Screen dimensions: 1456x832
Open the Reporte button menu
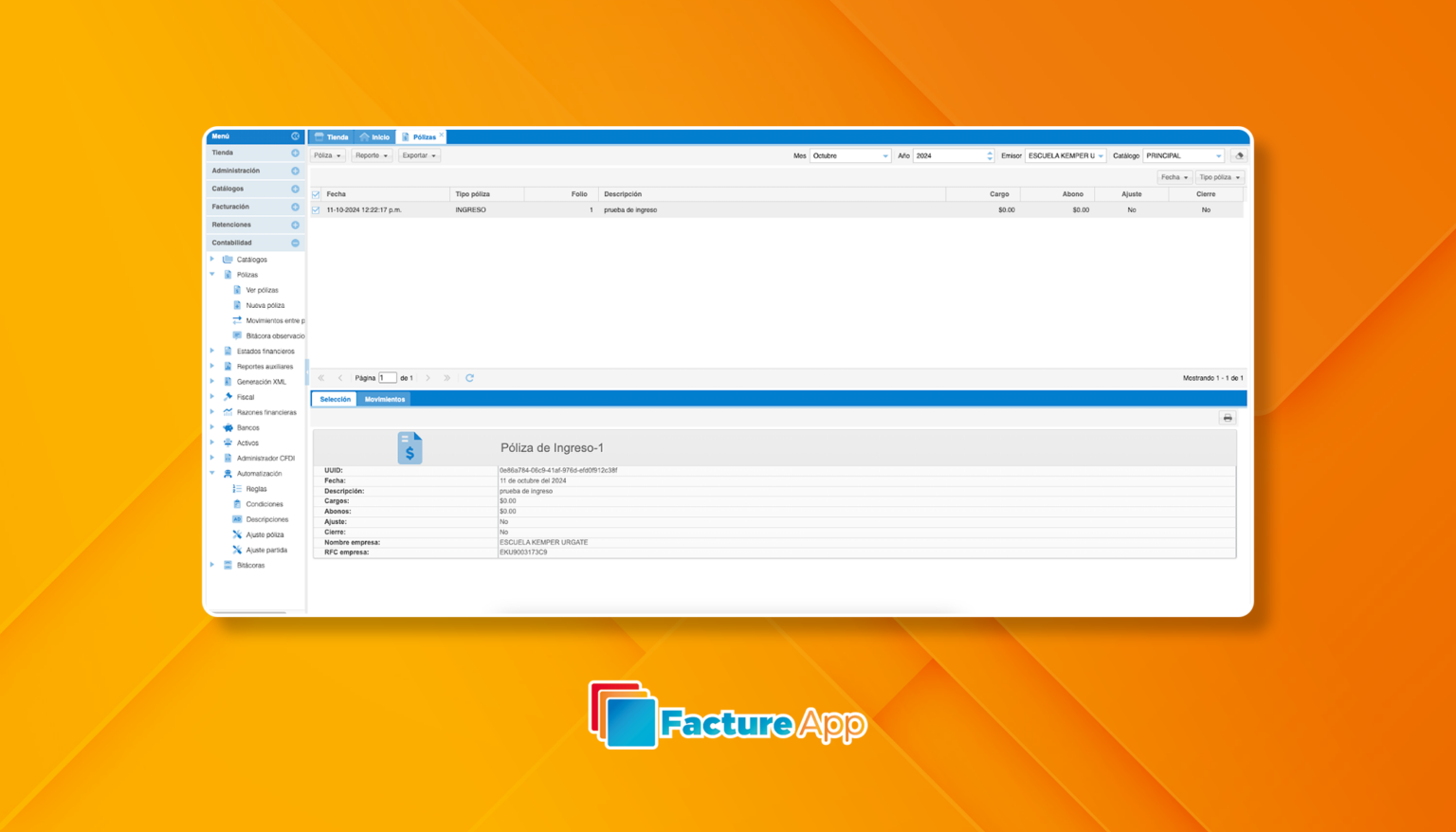[x=372, y=155]
